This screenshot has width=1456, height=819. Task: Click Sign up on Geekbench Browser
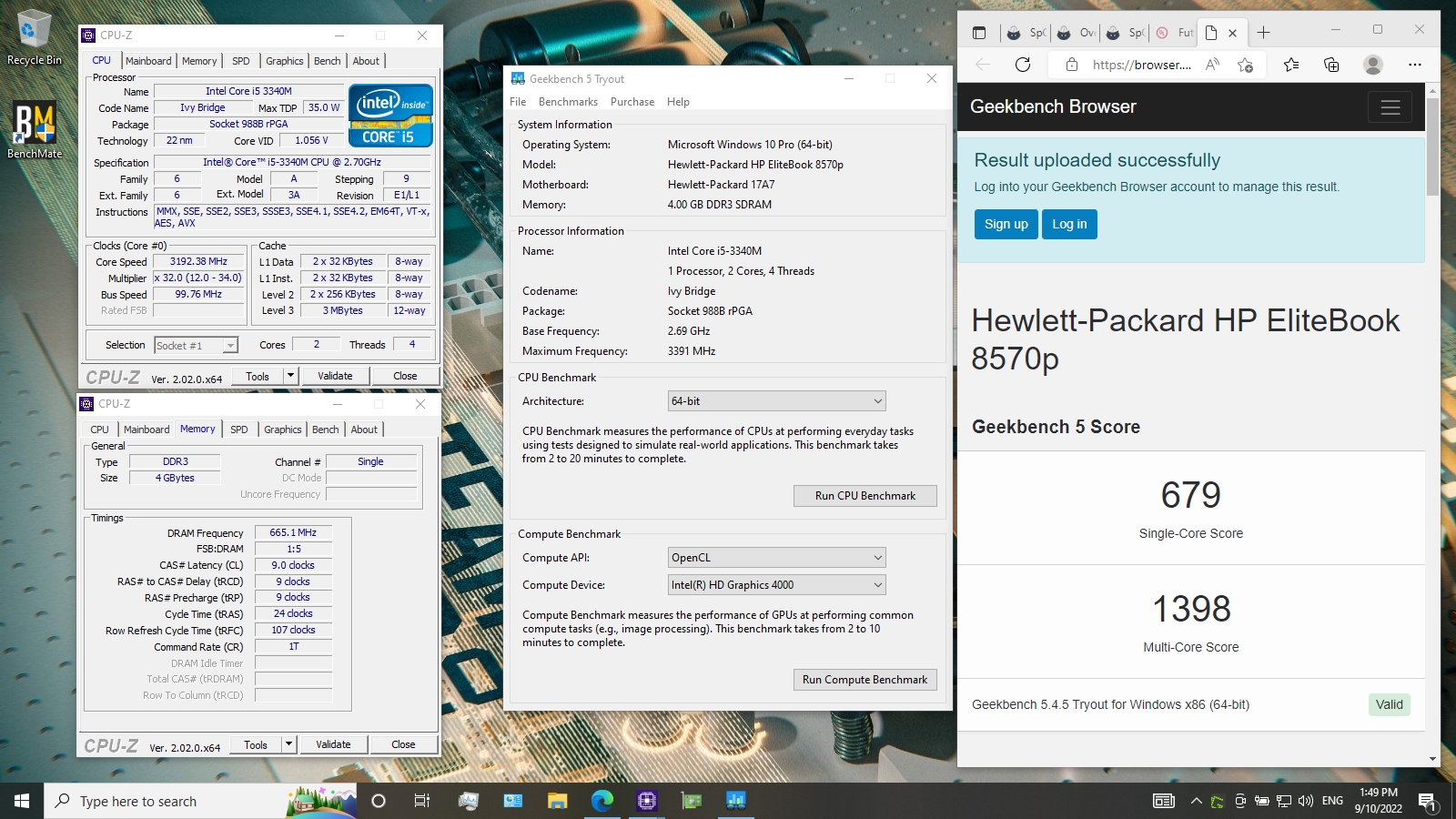[1006, 224]
